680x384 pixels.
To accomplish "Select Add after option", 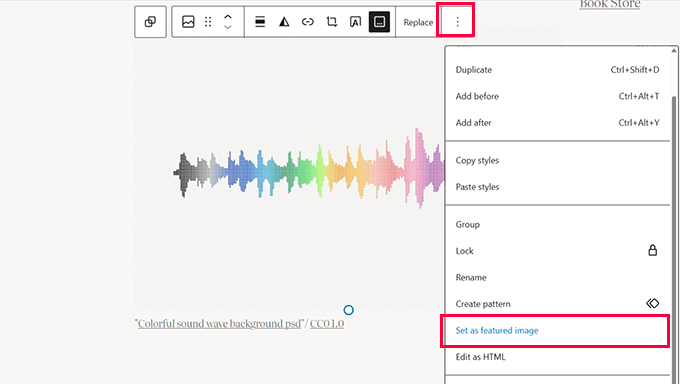I will click(x=558, y=123).
